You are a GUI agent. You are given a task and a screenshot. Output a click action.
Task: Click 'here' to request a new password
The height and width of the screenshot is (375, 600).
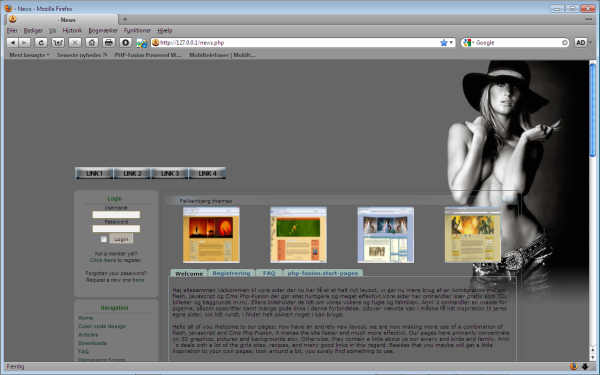(x=138, y=280)
